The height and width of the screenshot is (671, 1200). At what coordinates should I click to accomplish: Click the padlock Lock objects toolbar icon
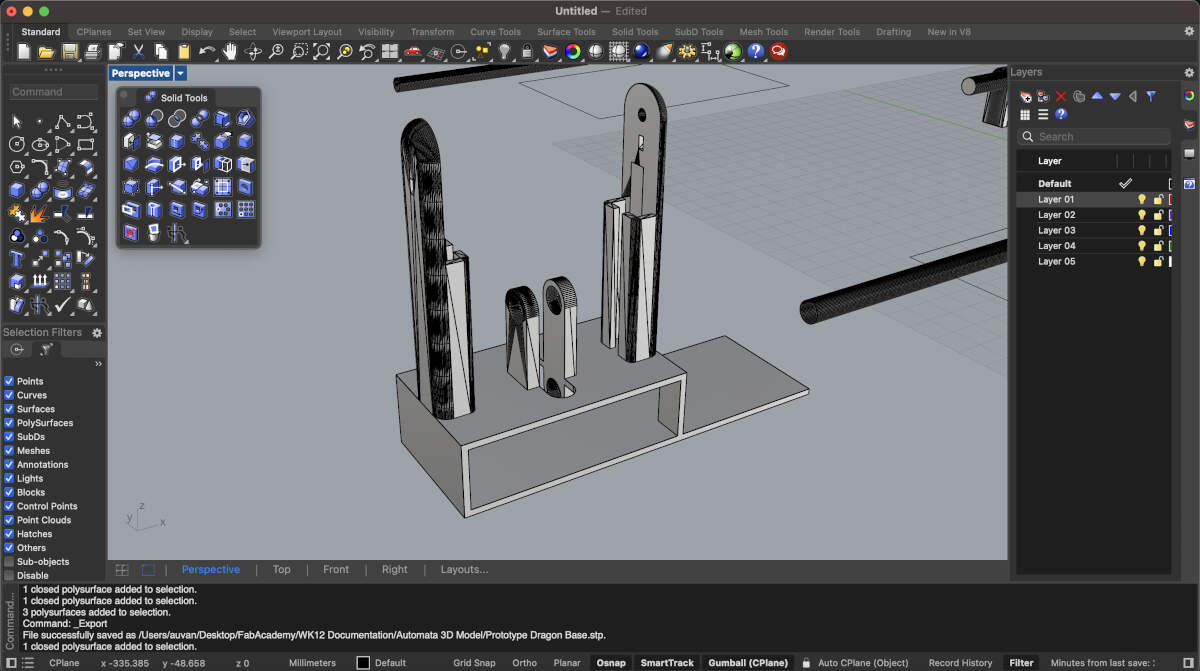tap(527, 50)
